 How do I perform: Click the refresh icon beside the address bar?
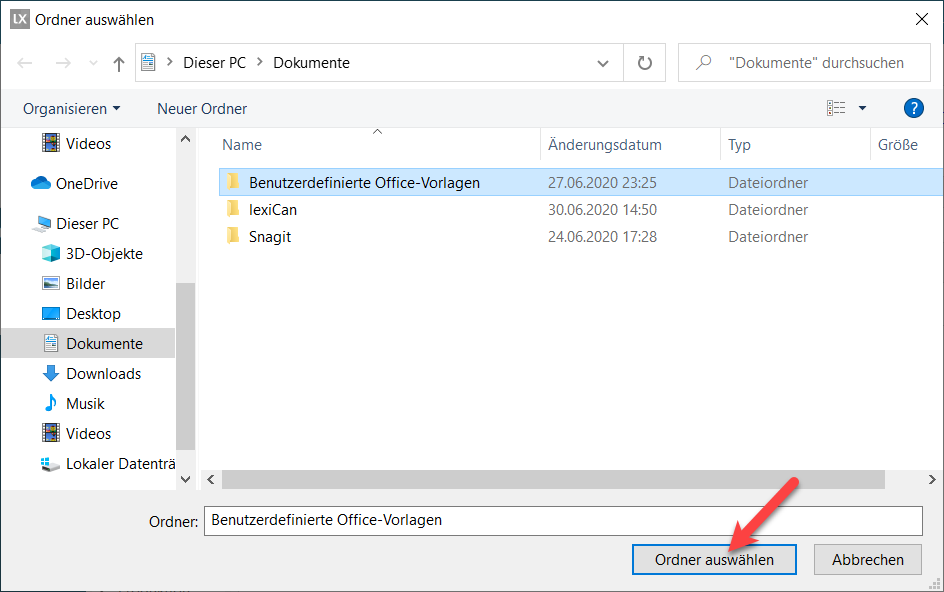coord(645,63)
